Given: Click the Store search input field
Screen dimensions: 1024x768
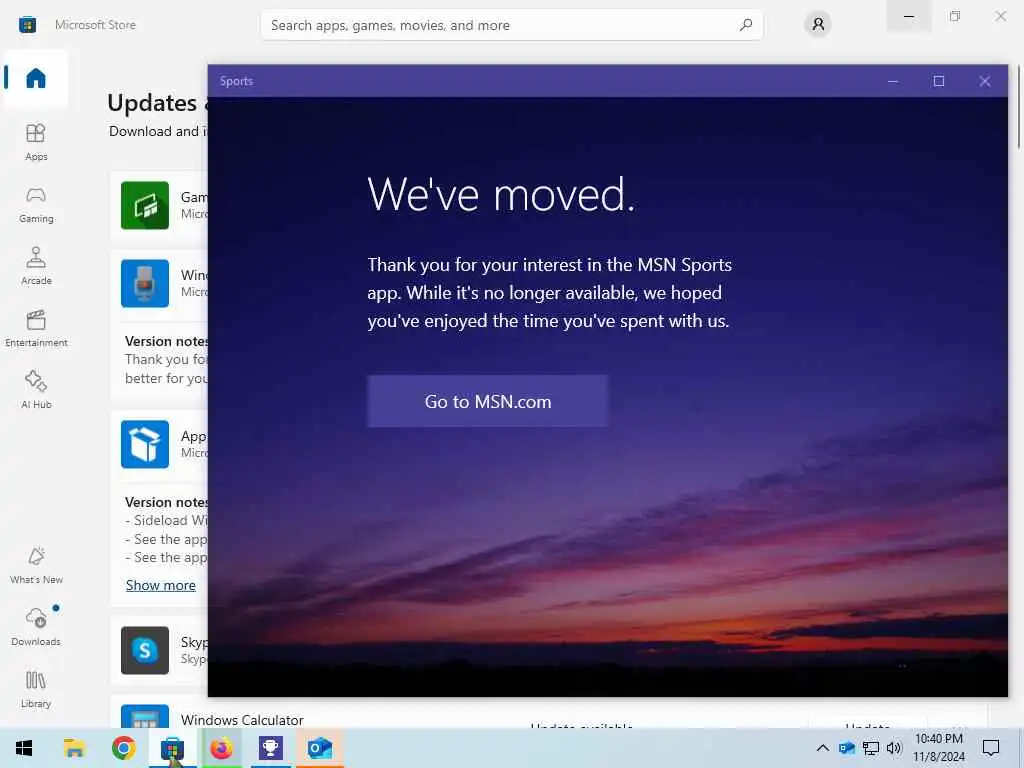Looking at the screenshot, I should (511, 25).
